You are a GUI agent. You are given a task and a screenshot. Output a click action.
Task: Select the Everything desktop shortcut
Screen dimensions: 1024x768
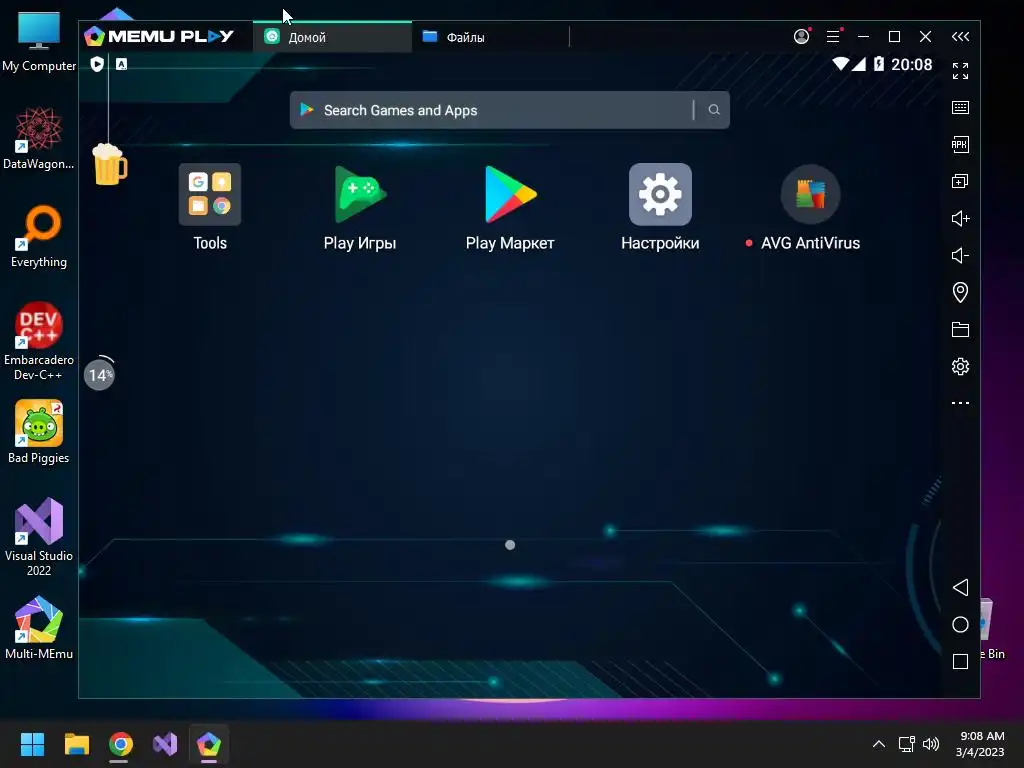tap(39, 236)
